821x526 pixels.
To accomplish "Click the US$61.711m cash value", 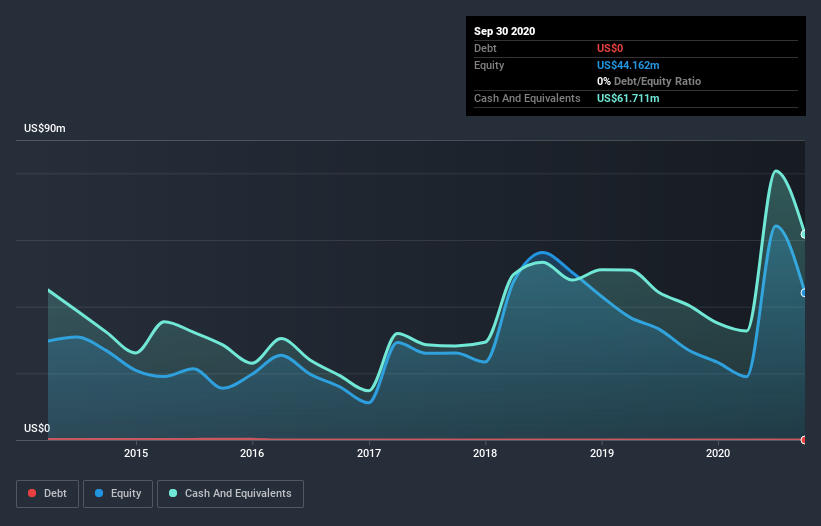I will pyautogui.click(x=628, y=98).
